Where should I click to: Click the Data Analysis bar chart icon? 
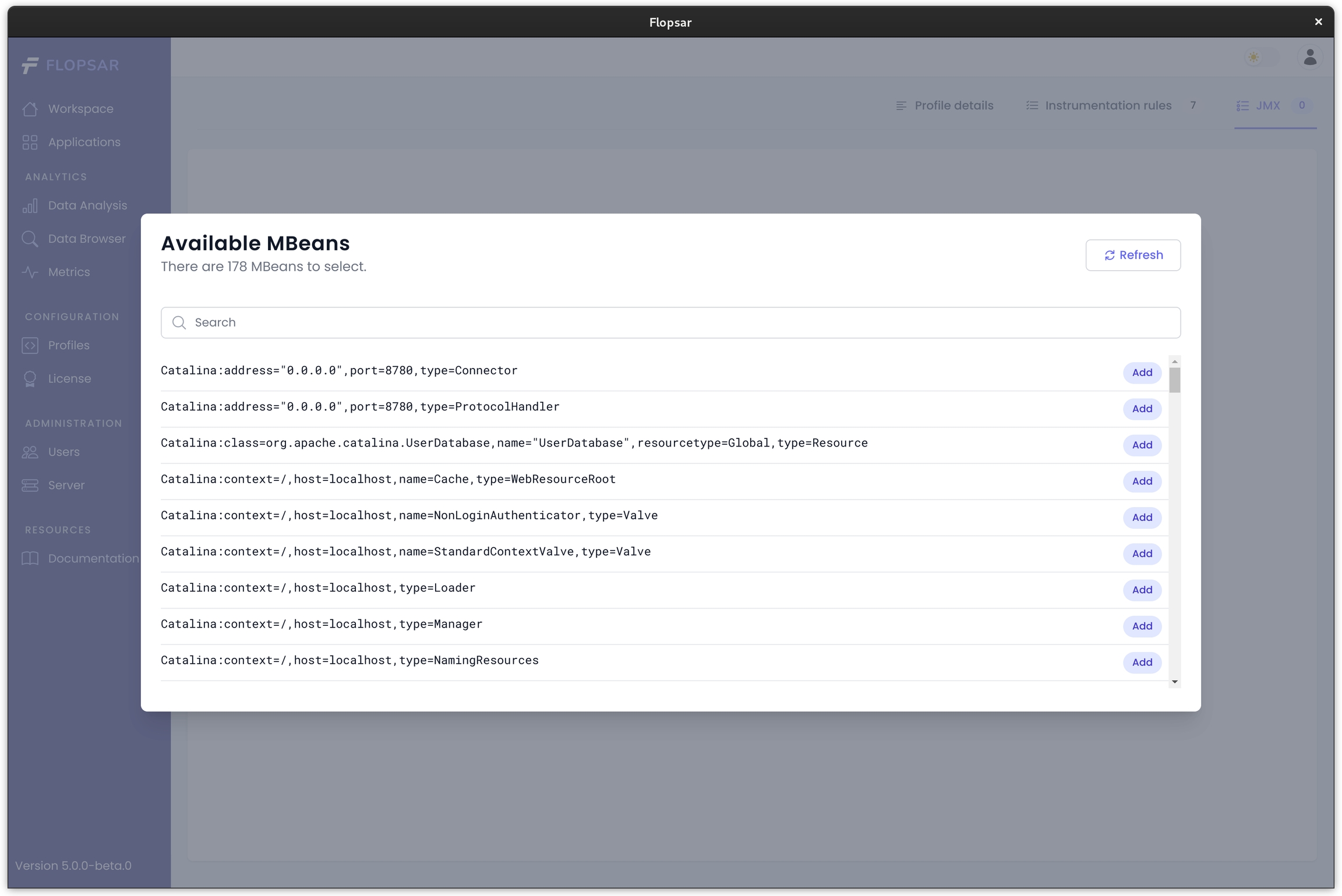(30, 206)
